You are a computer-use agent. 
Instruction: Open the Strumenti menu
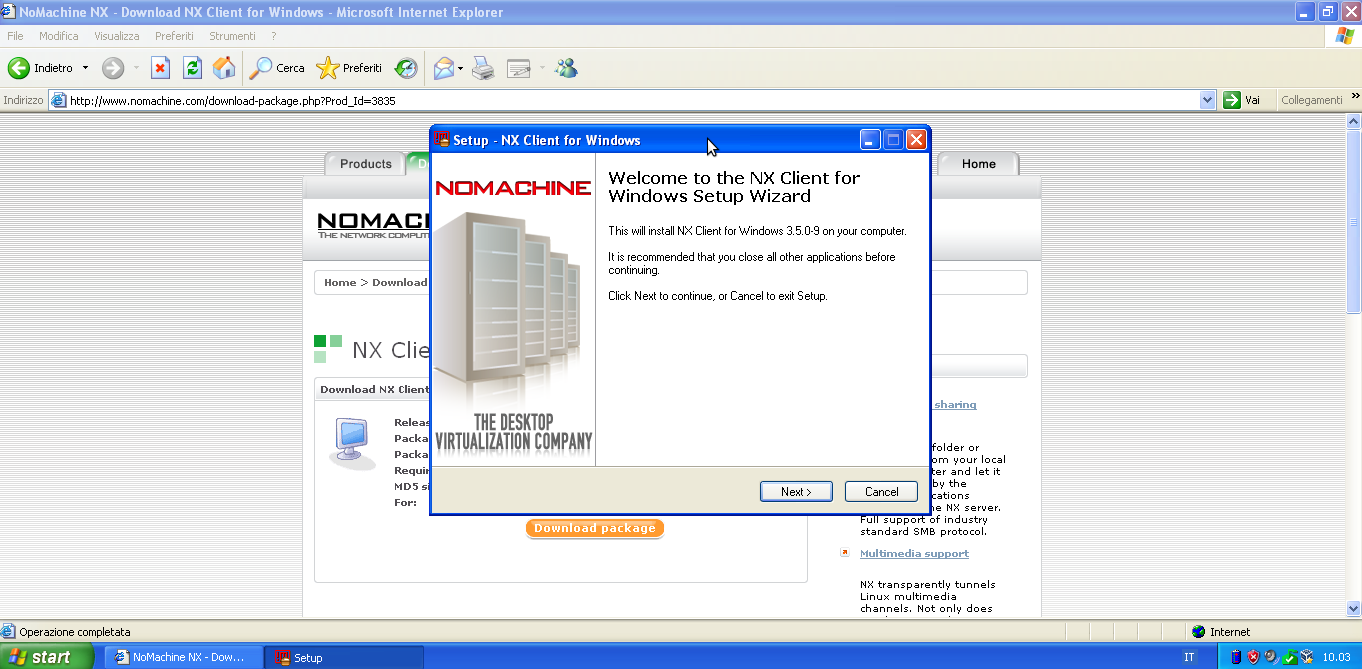pos(232,36)
